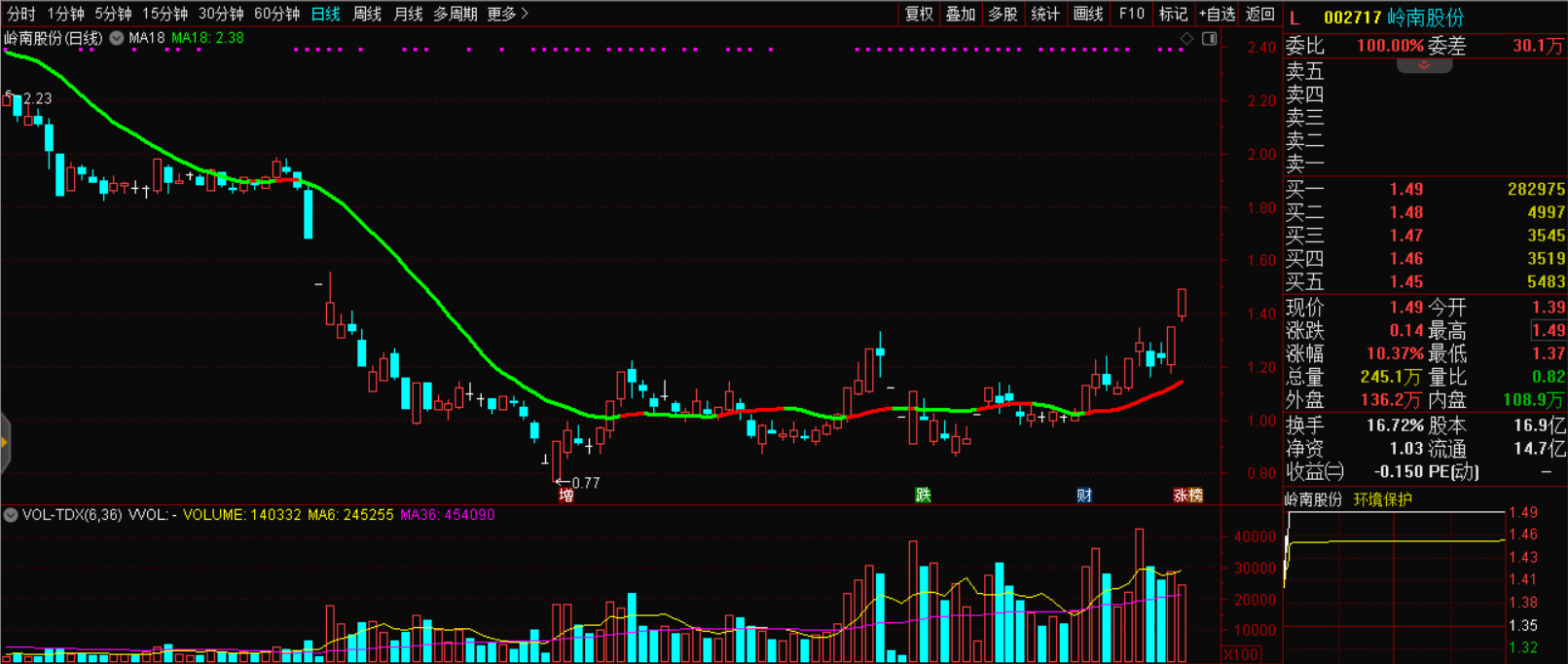Click the 岭南股份 label above mini chart
The image size is (1568, 664).
pyautogui.click(x=1314, y=499)
